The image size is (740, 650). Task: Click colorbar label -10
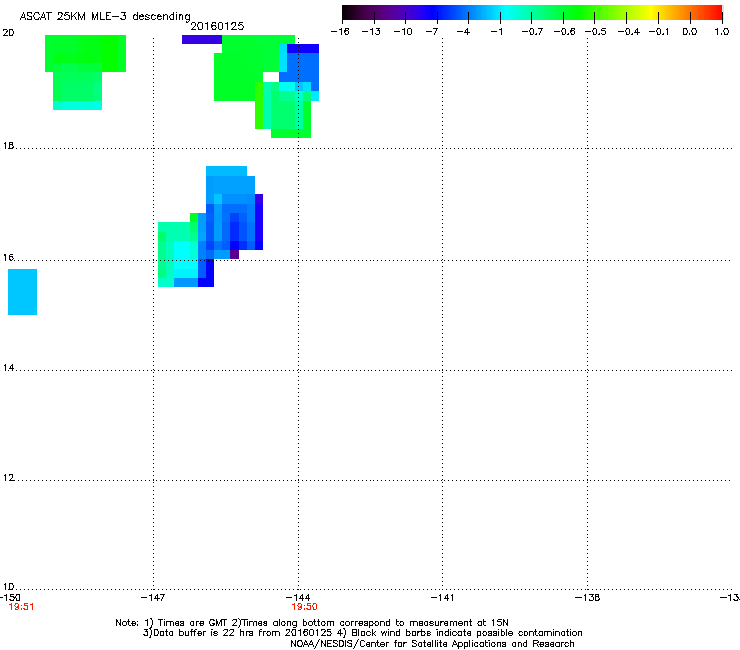[x=403, y=32]
